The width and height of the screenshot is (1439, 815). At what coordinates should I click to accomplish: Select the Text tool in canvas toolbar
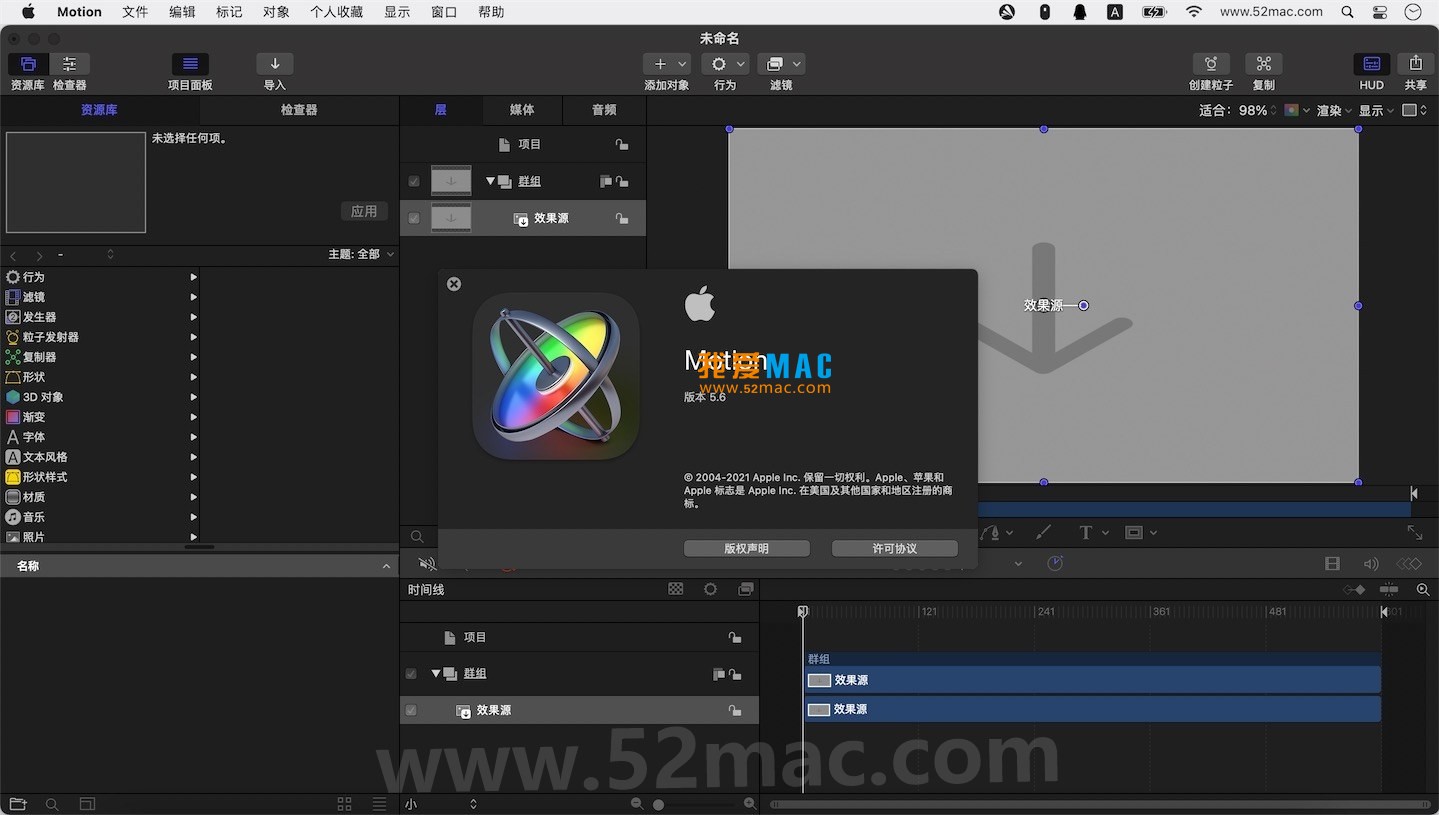tap(1086, 533)
